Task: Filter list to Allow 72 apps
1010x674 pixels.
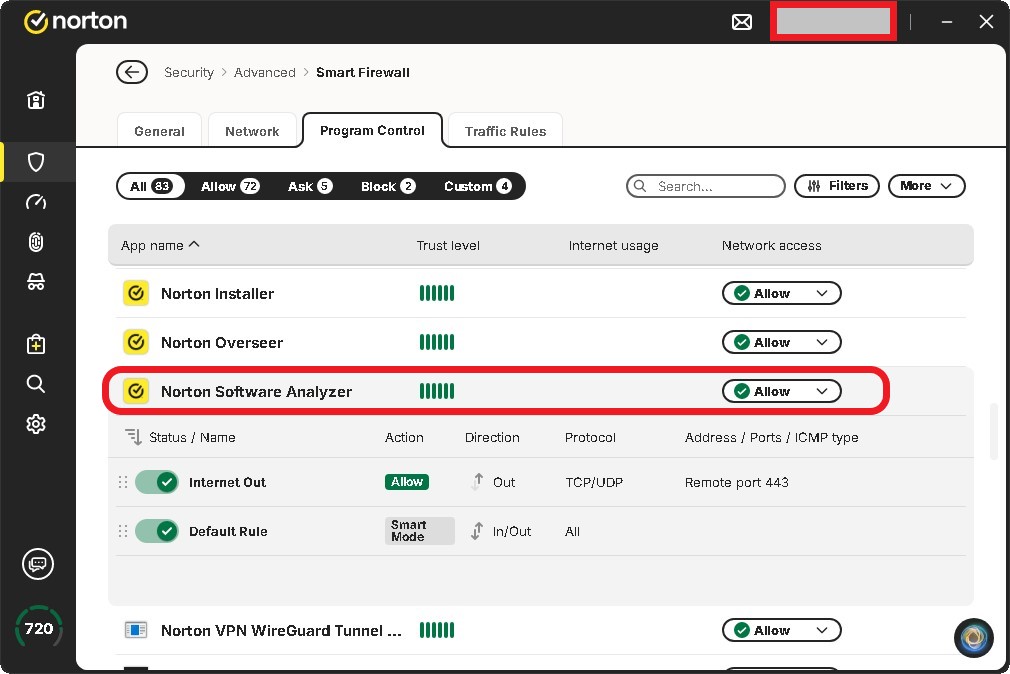Action: point(229,186)
